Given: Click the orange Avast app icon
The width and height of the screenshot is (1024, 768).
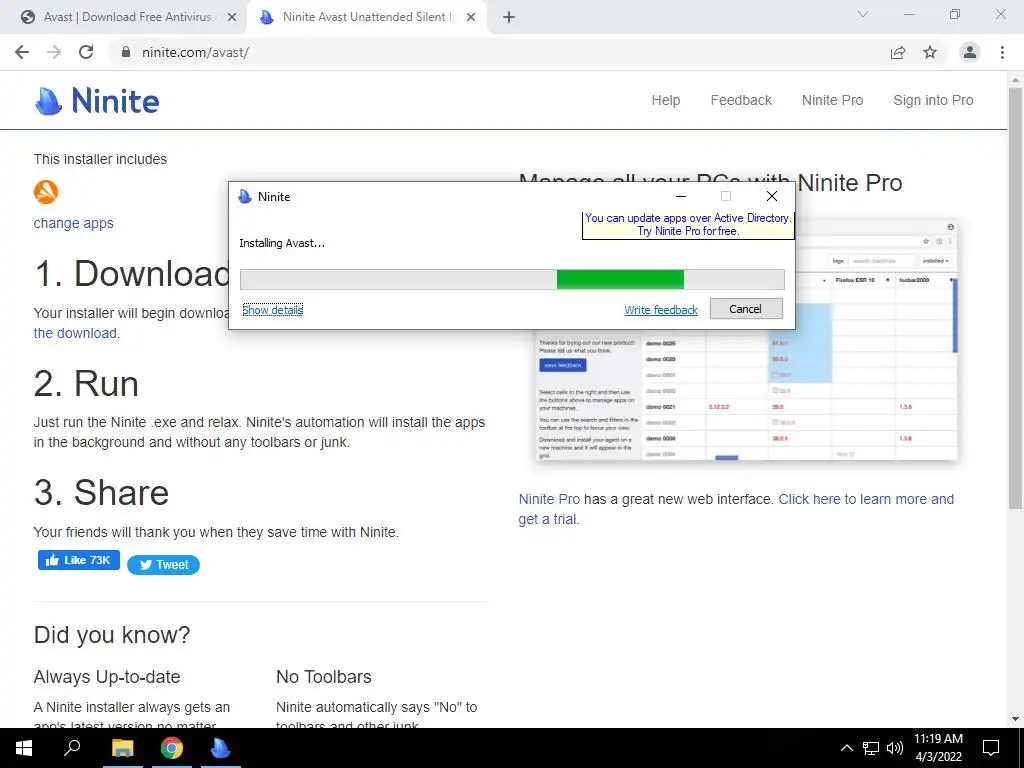Looking at the screenshot, I should 46,192.
